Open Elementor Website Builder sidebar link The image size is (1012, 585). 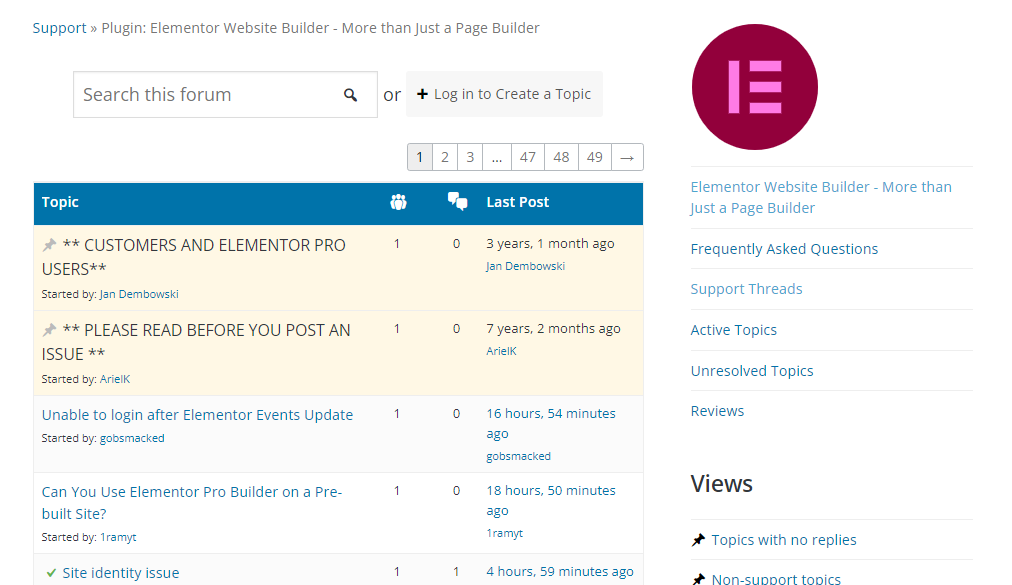coord(821,197)
